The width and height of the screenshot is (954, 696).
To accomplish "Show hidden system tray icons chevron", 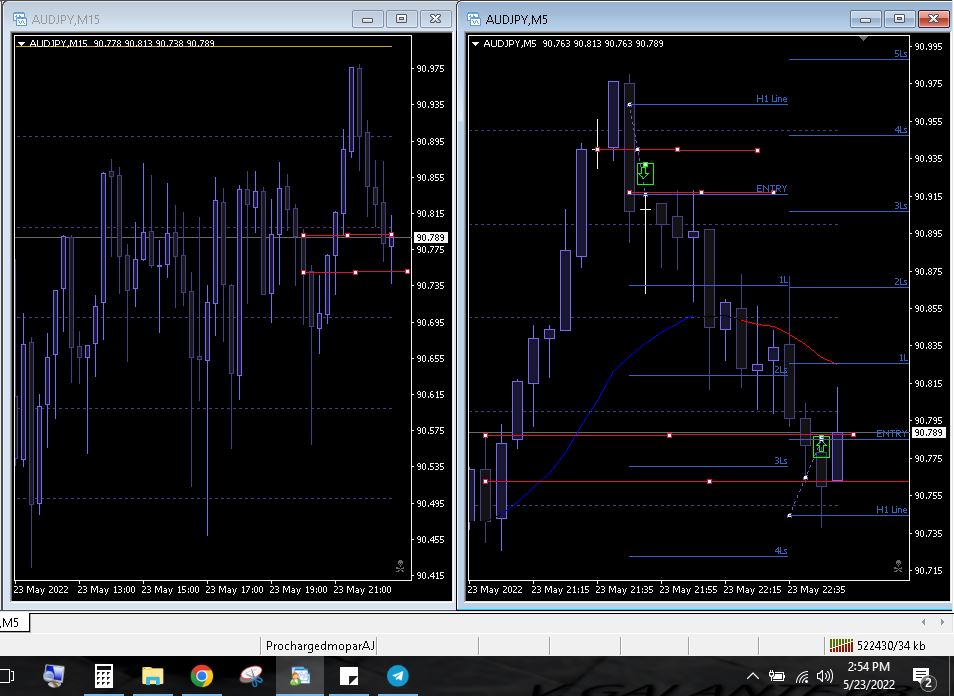I will (753, 676).
